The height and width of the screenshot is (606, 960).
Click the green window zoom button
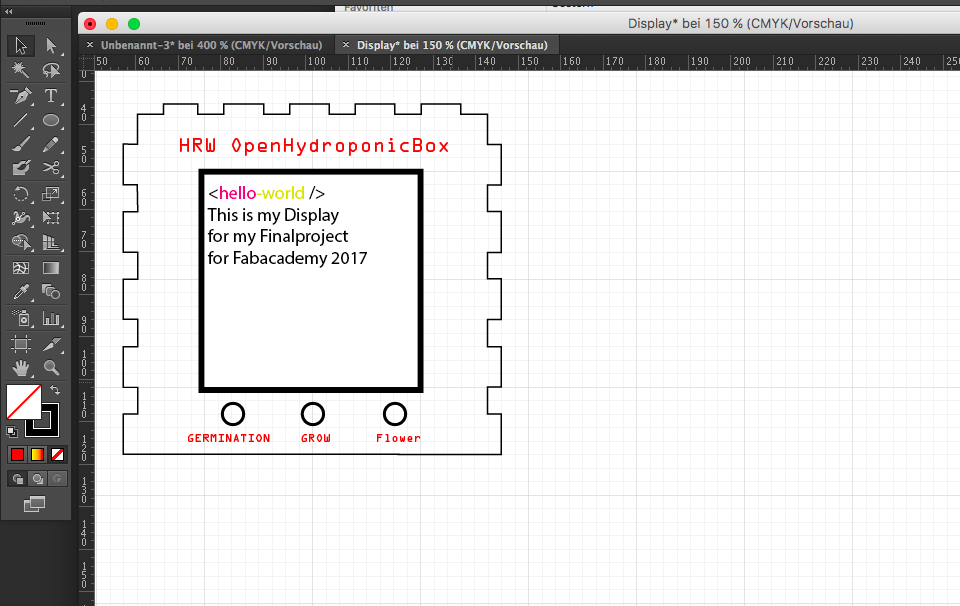tap(134, 24)
